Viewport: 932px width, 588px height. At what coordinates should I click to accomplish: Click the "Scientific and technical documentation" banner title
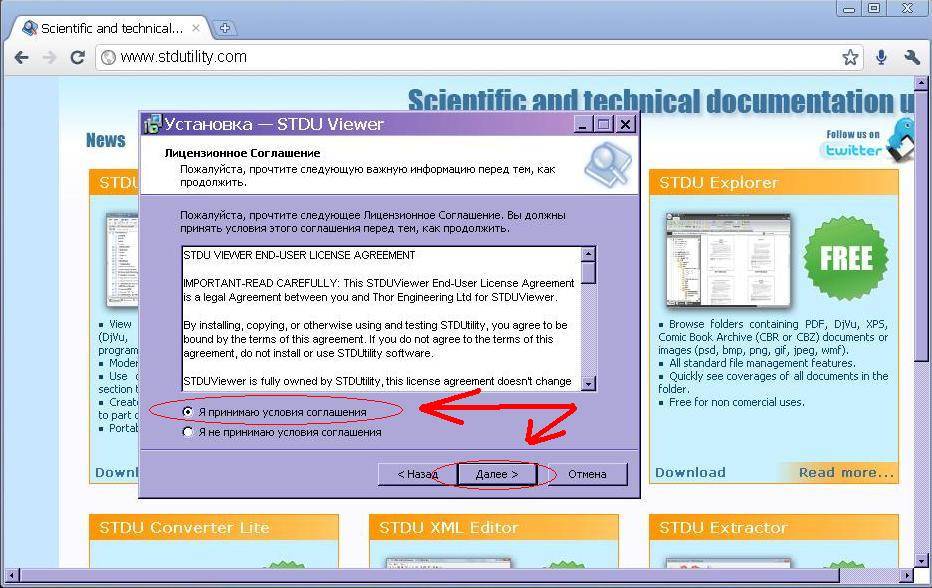[661, 101]
